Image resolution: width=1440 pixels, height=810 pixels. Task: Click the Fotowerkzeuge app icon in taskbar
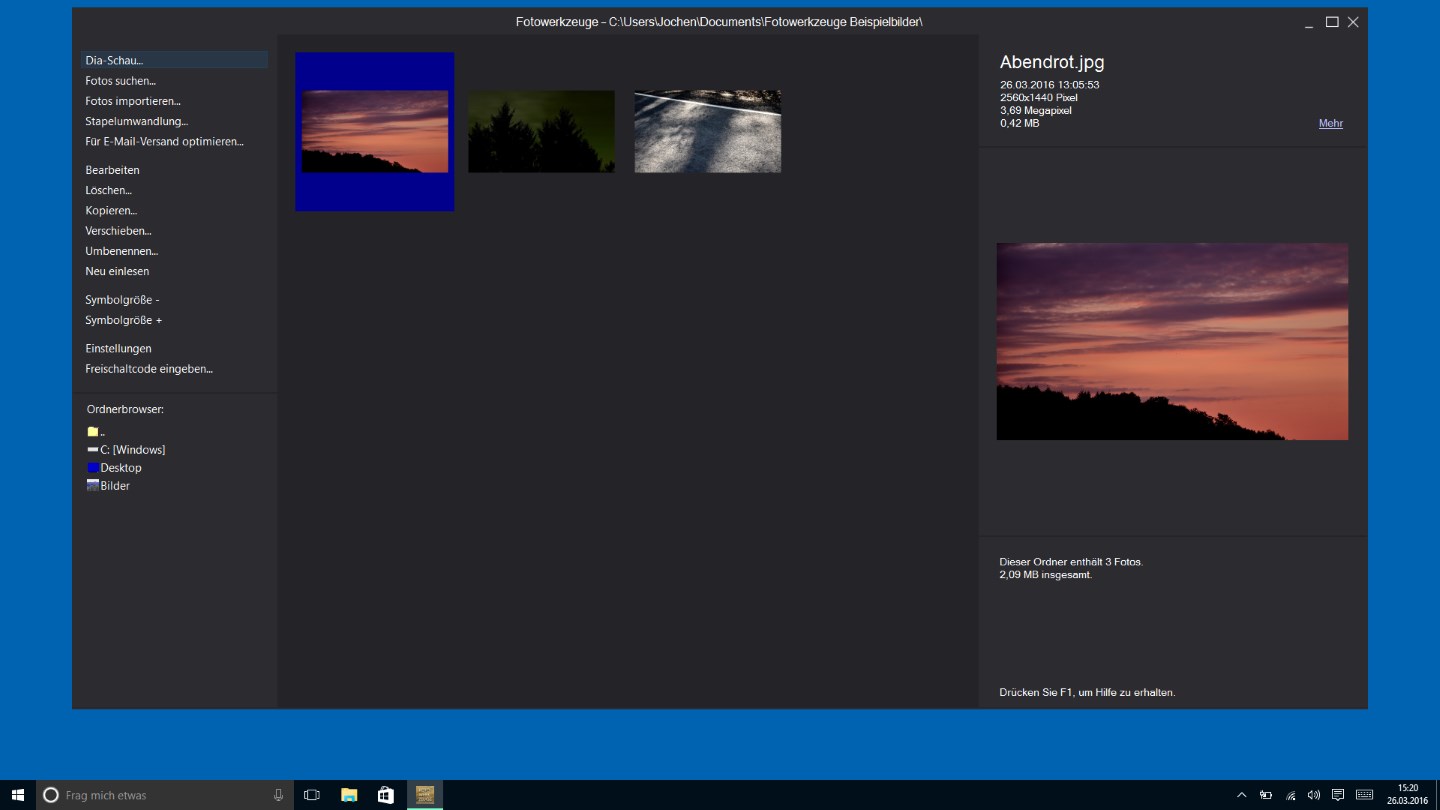coord(425,795)
